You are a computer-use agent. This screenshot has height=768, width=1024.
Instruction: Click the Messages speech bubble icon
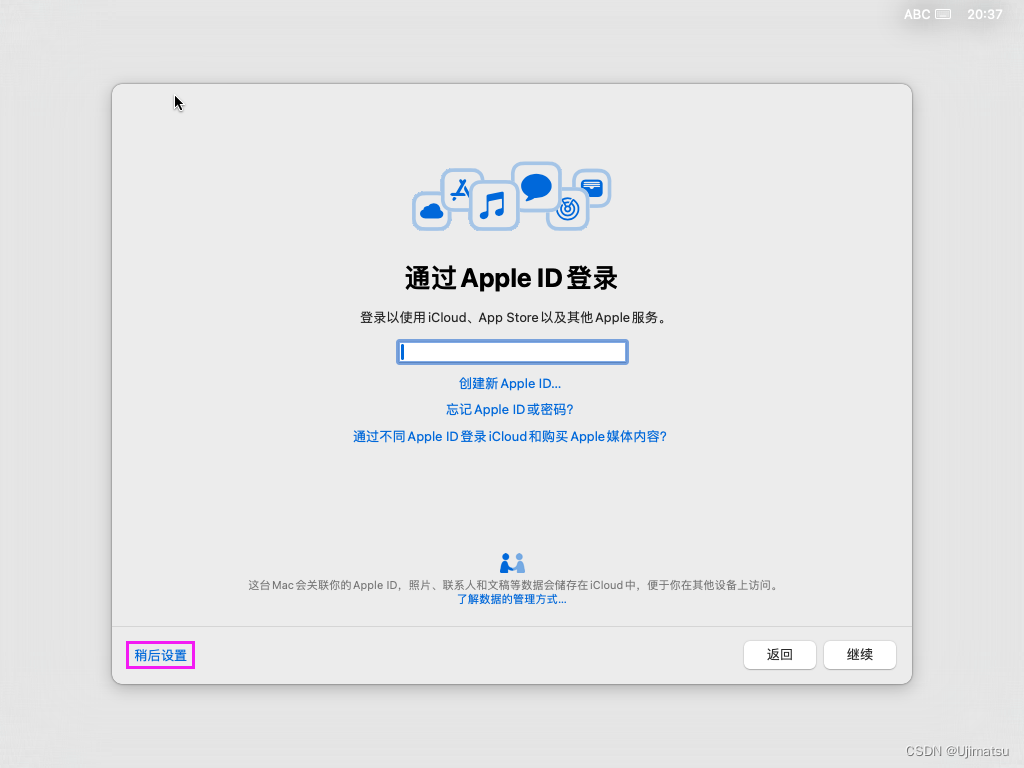pyautogui.click(x=537, y=187)
